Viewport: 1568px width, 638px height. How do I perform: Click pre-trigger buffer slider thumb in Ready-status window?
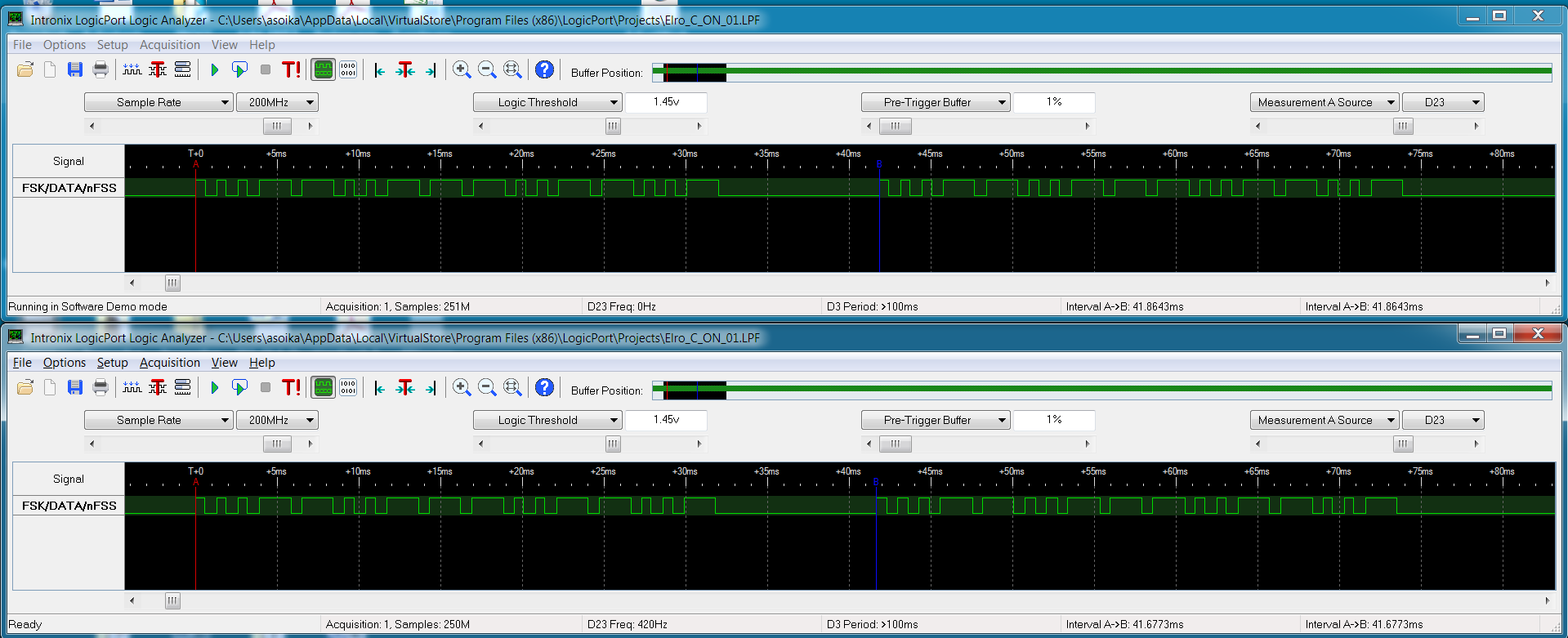tap(896, 444)
